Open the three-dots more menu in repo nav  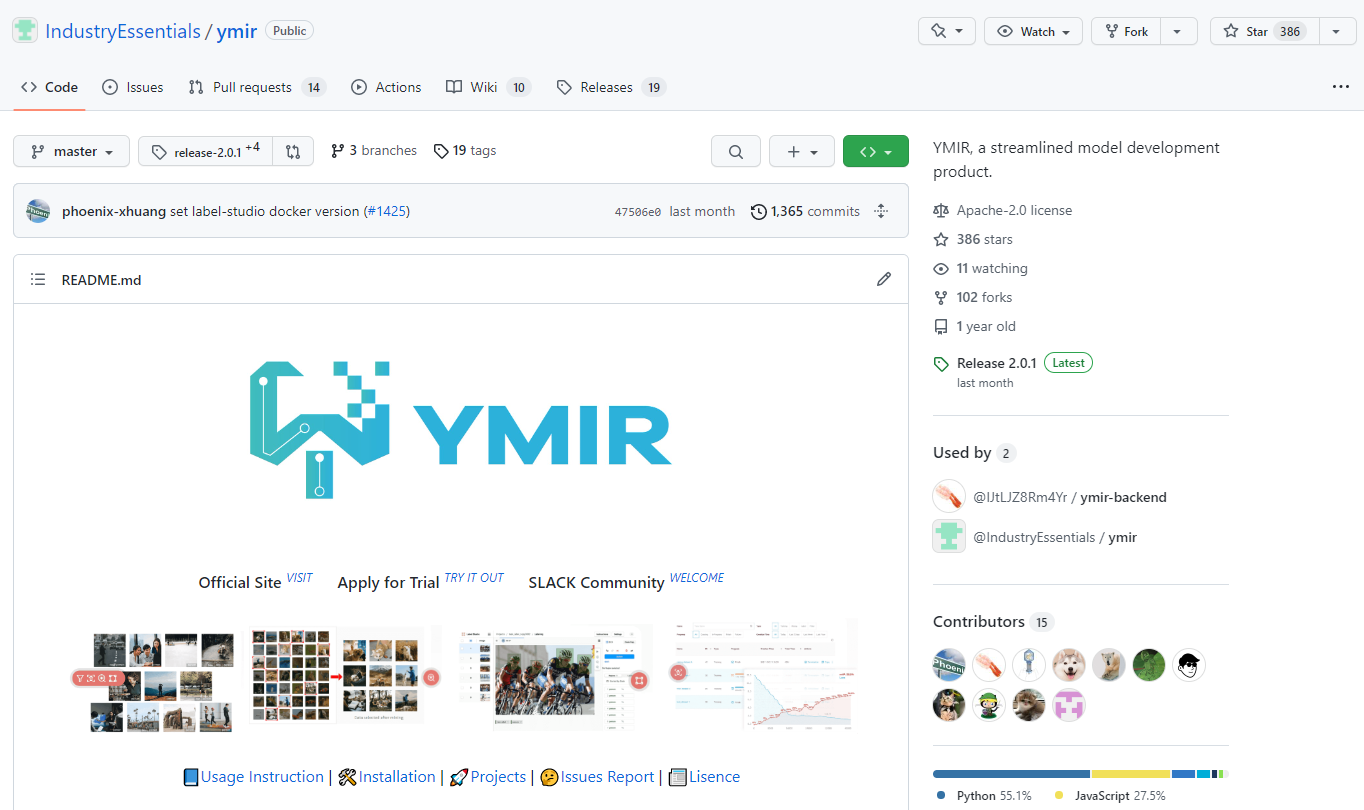pyautogui.click(x=1341, y=87)
